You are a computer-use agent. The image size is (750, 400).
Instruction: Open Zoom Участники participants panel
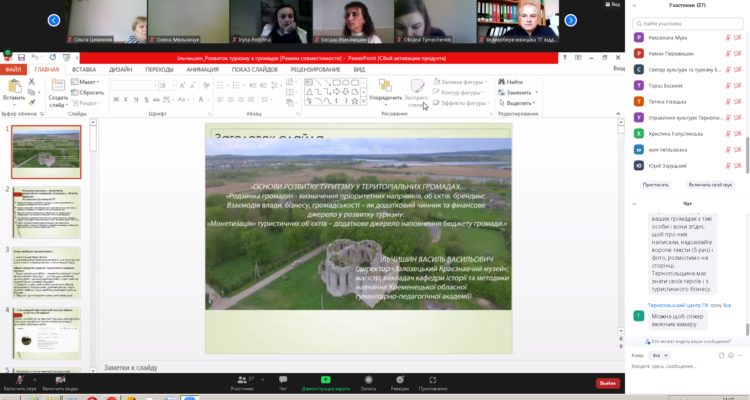coord(242,383)
